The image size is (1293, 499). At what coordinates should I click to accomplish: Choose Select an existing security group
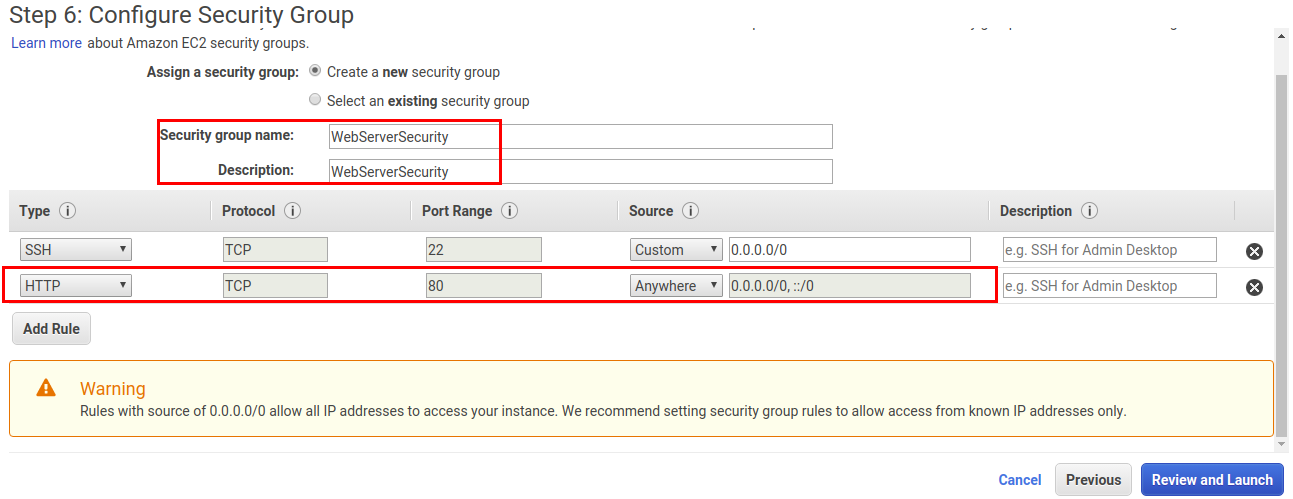316,100
